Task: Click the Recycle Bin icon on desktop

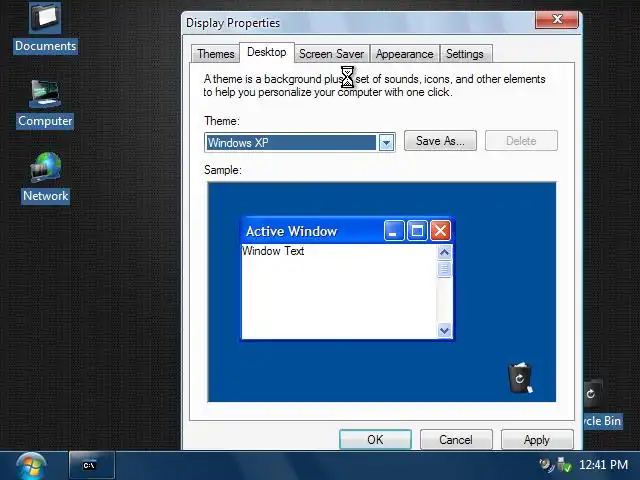Action: pos(602,404)
